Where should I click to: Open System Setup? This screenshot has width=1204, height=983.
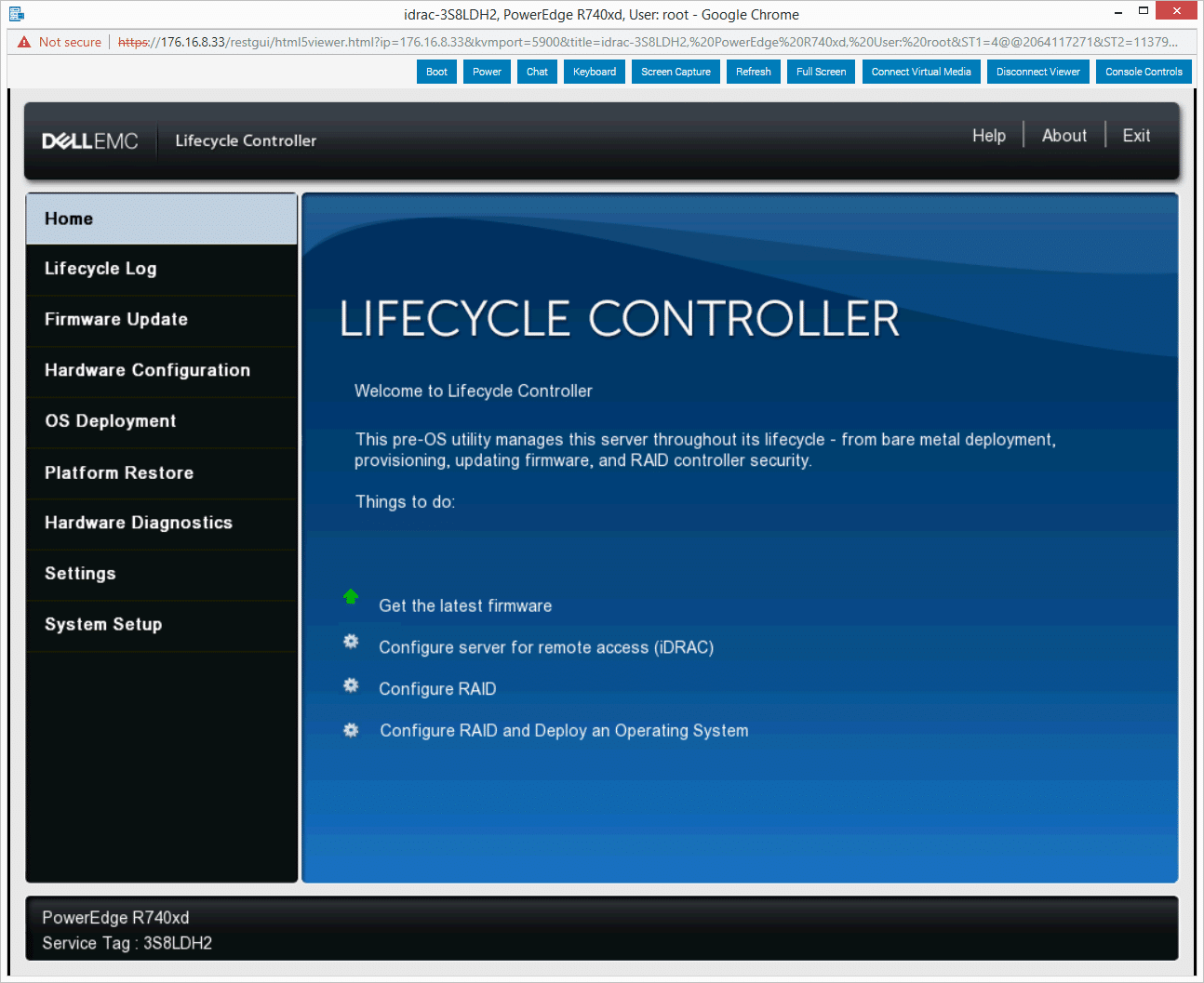coord(162,625)
